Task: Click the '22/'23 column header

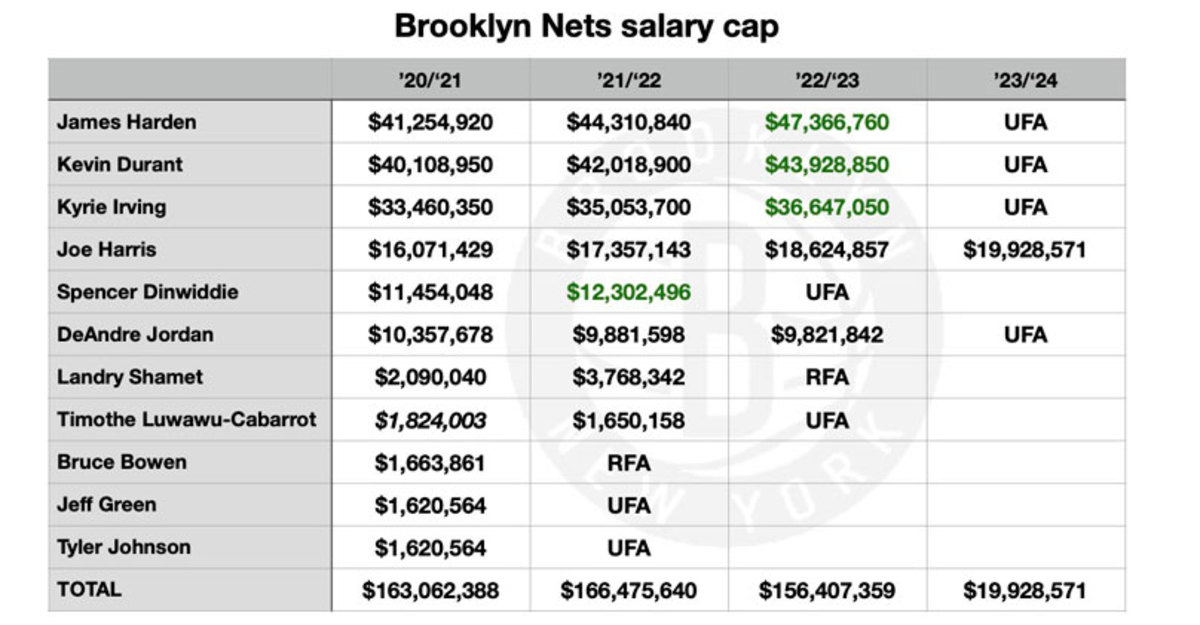Action: pyautogui.click(x=827, y=79)
